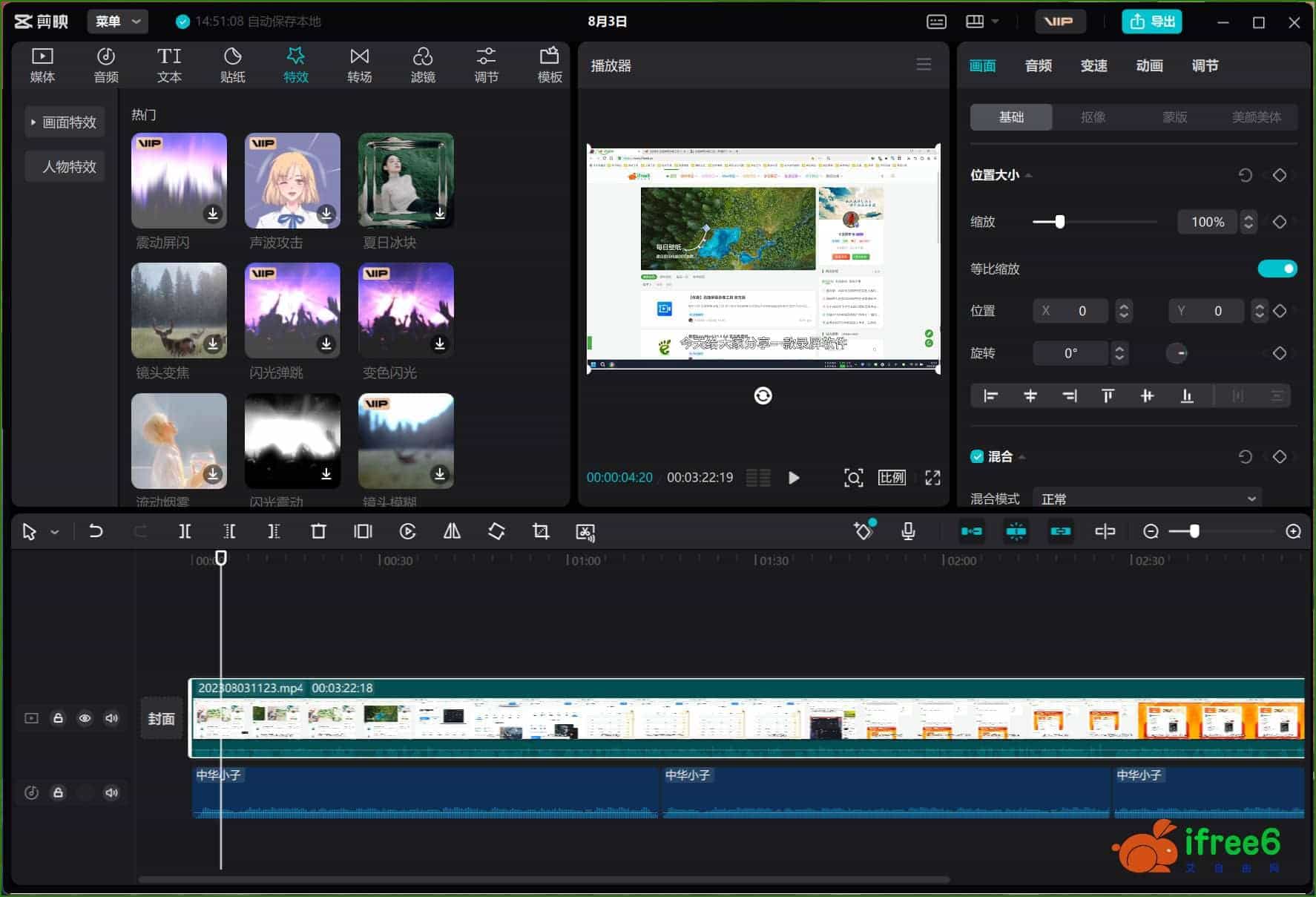Viewport: 1316px width, 897px height.
Task: Start voice recording with microphone icon
Action: click(908, 531)
